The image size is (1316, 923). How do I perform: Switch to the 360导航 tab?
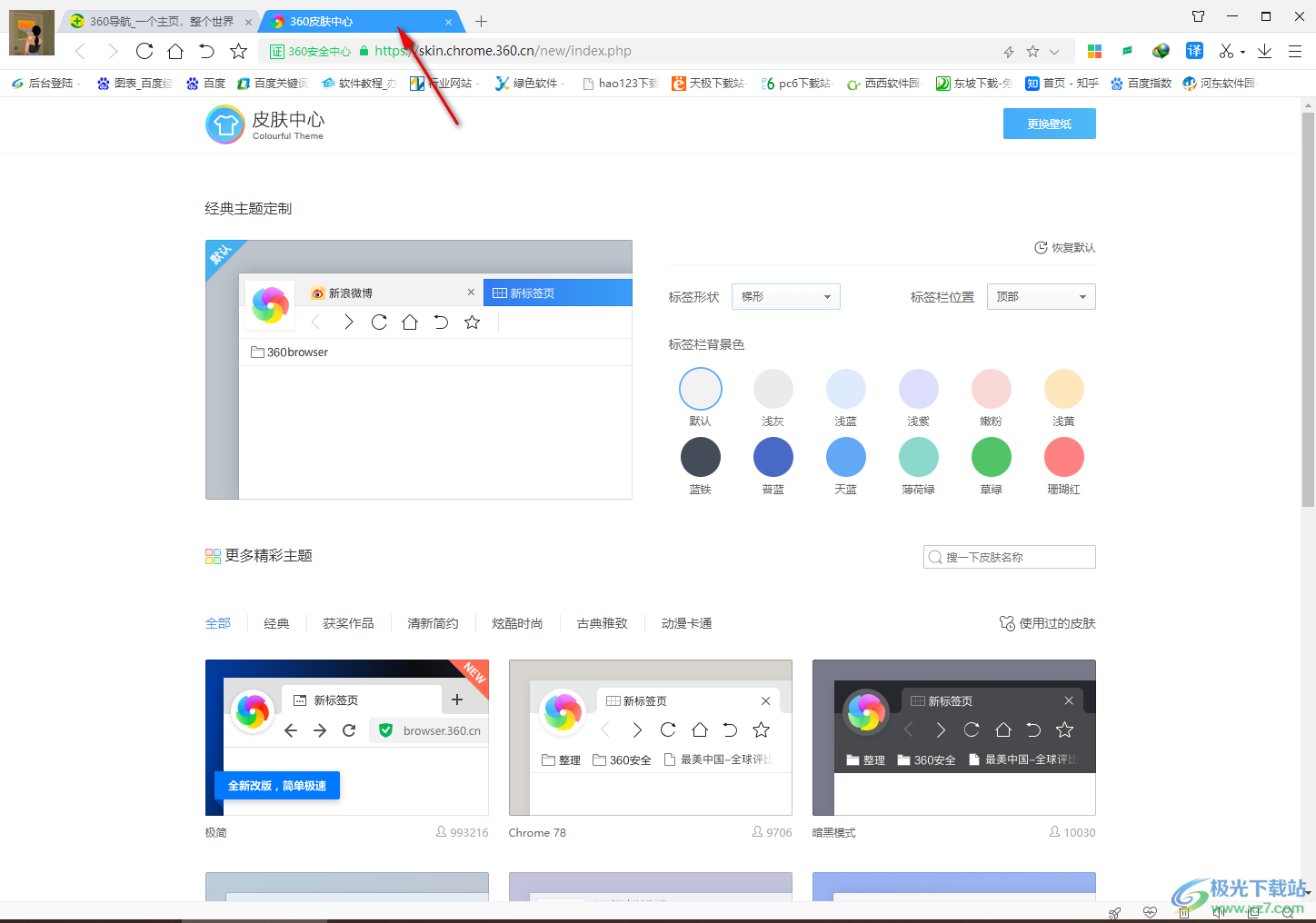pyautogui.click(x=161, y=21)
